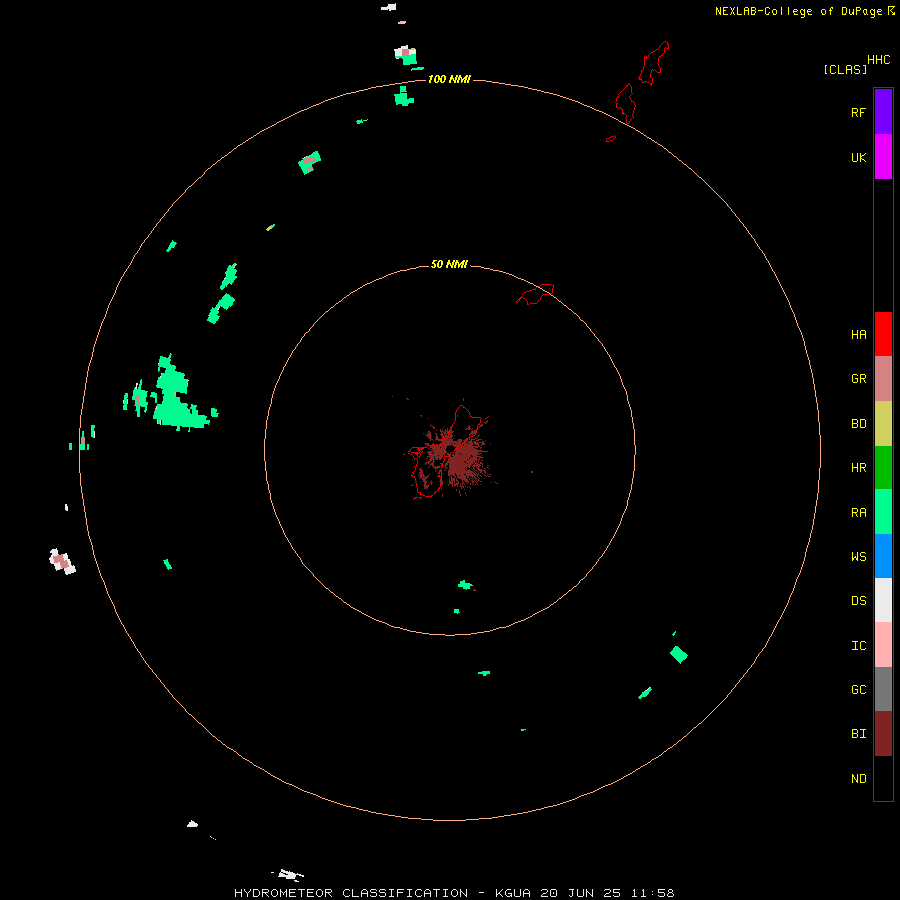Click the DS white legend swatch
The height and width of the screenshot is (900, 900).
883,600
